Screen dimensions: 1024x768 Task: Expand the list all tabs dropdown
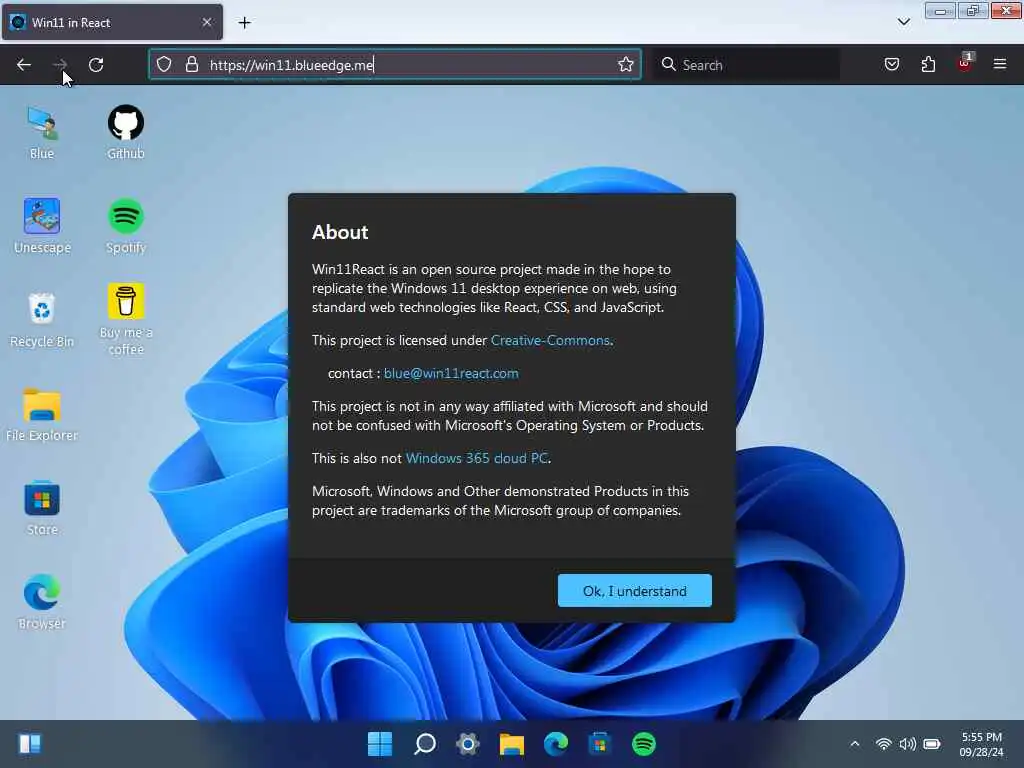click(x=904, y=22)
